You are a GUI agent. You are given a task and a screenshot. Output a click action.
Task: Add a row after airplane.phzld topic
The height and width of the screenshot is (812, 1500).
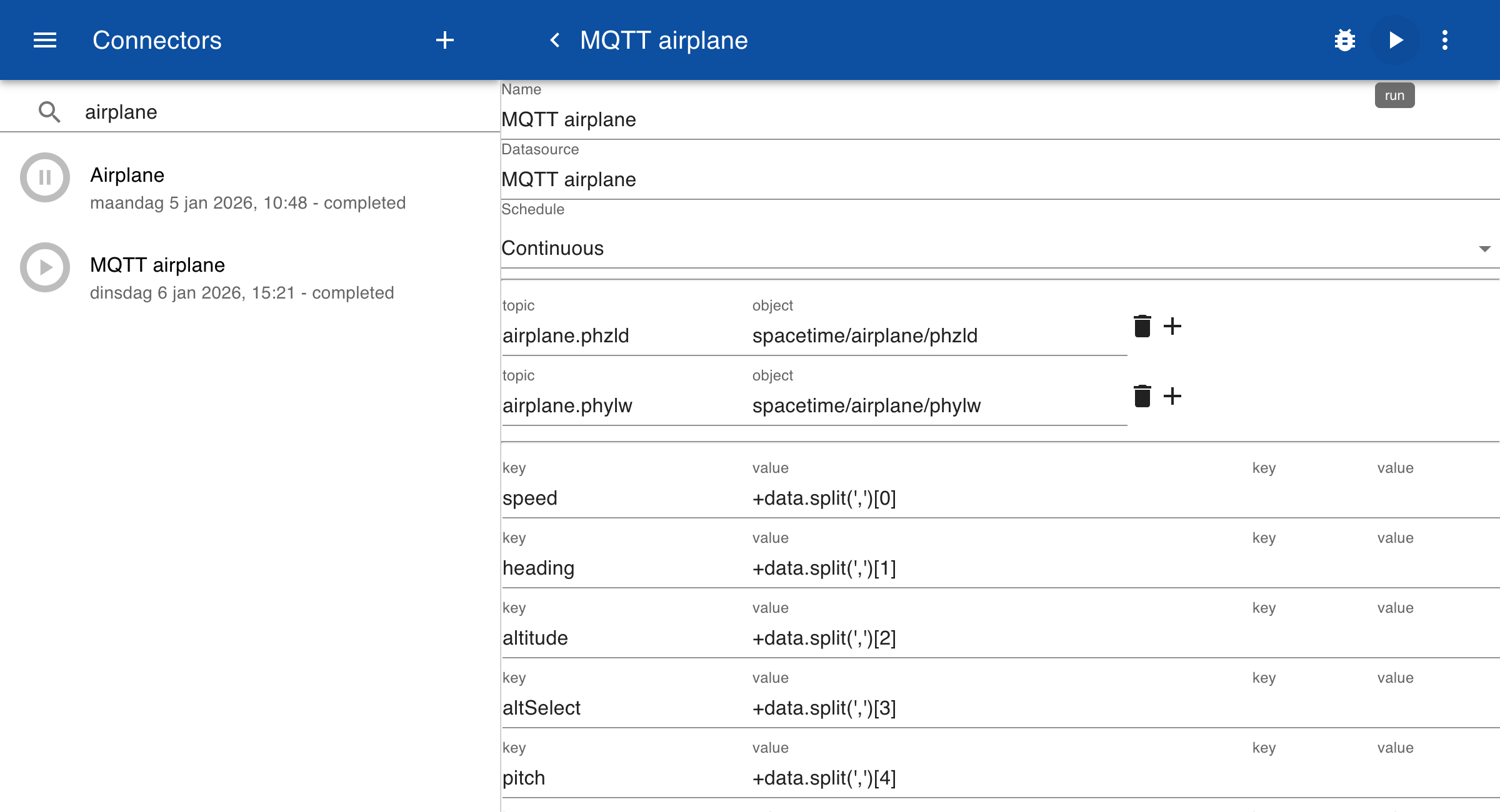1172,326
